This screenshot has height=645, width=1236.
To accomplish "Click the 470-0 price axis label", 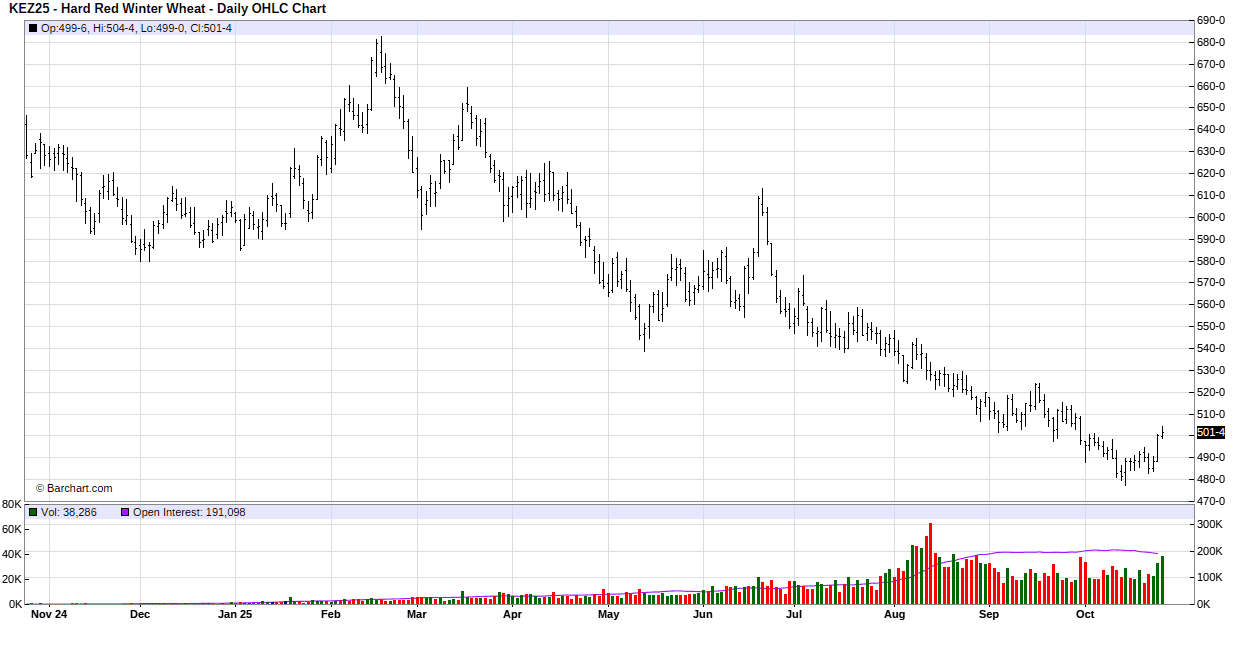I will pyautogui.click(x=1212, y=501).
